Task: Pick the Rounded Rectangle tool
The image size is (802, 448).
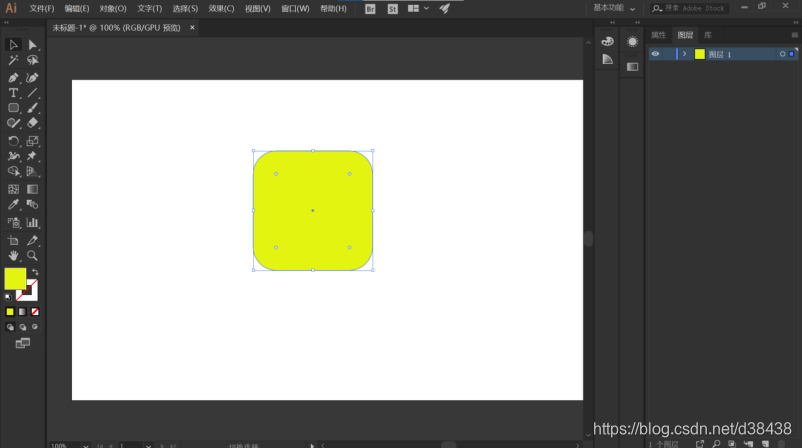Action: 13,108
